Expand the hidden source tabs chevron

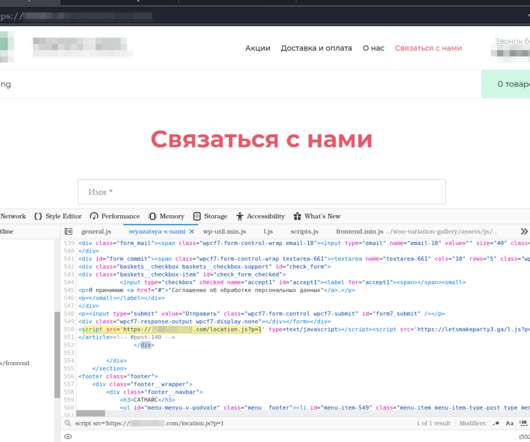[x=524, y=231]
